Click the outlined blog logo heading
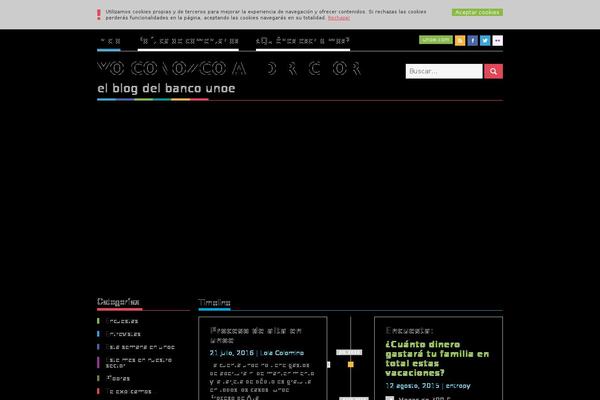Viewport: 600px width, 400px height. pos(229,69)
